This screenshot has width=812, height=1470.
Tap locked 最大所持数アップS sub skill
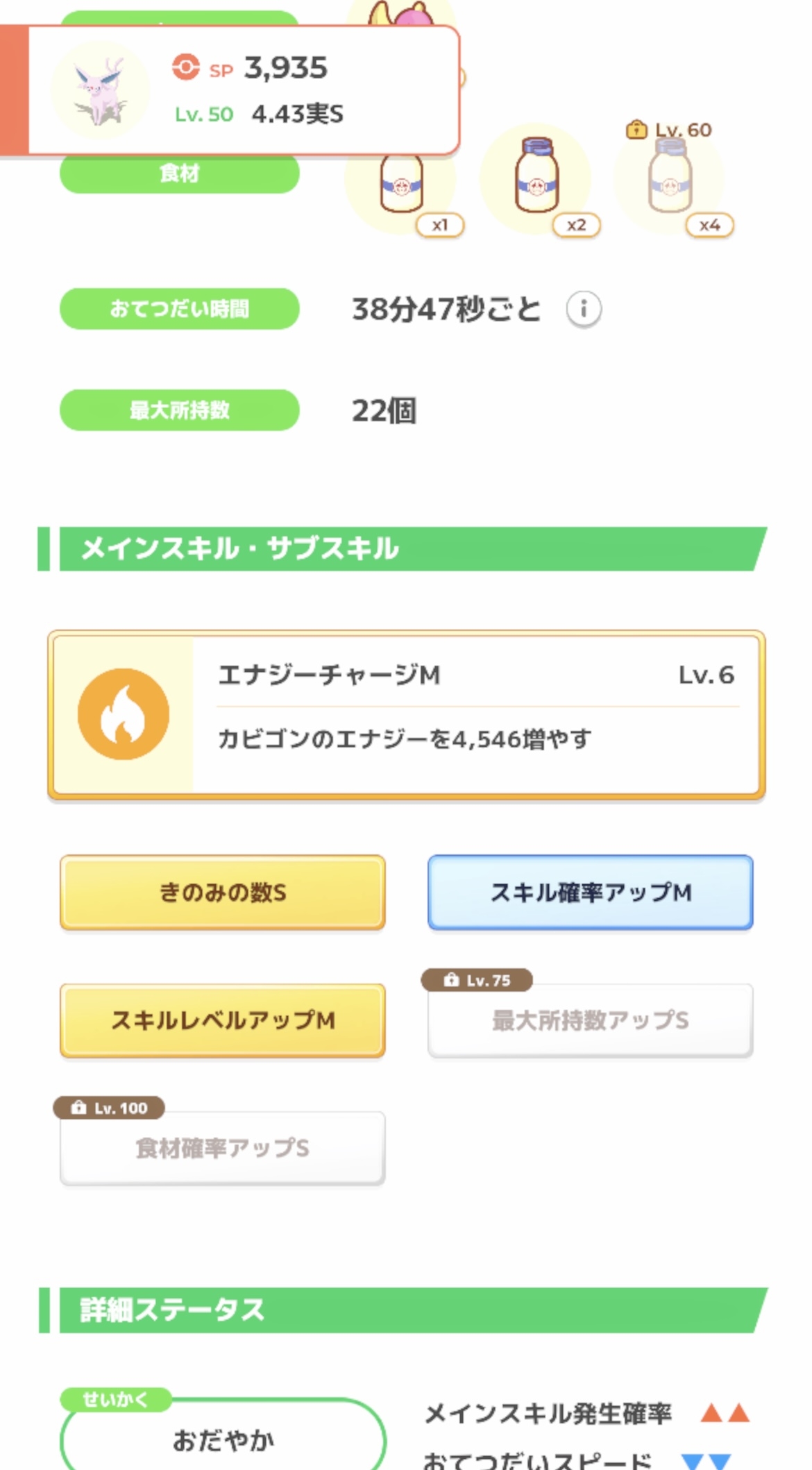coord(590,1020)
